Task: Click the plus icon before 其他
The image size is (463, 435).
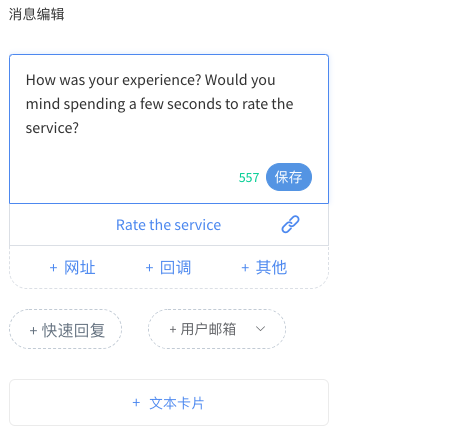Action: (x=245, y=268)
